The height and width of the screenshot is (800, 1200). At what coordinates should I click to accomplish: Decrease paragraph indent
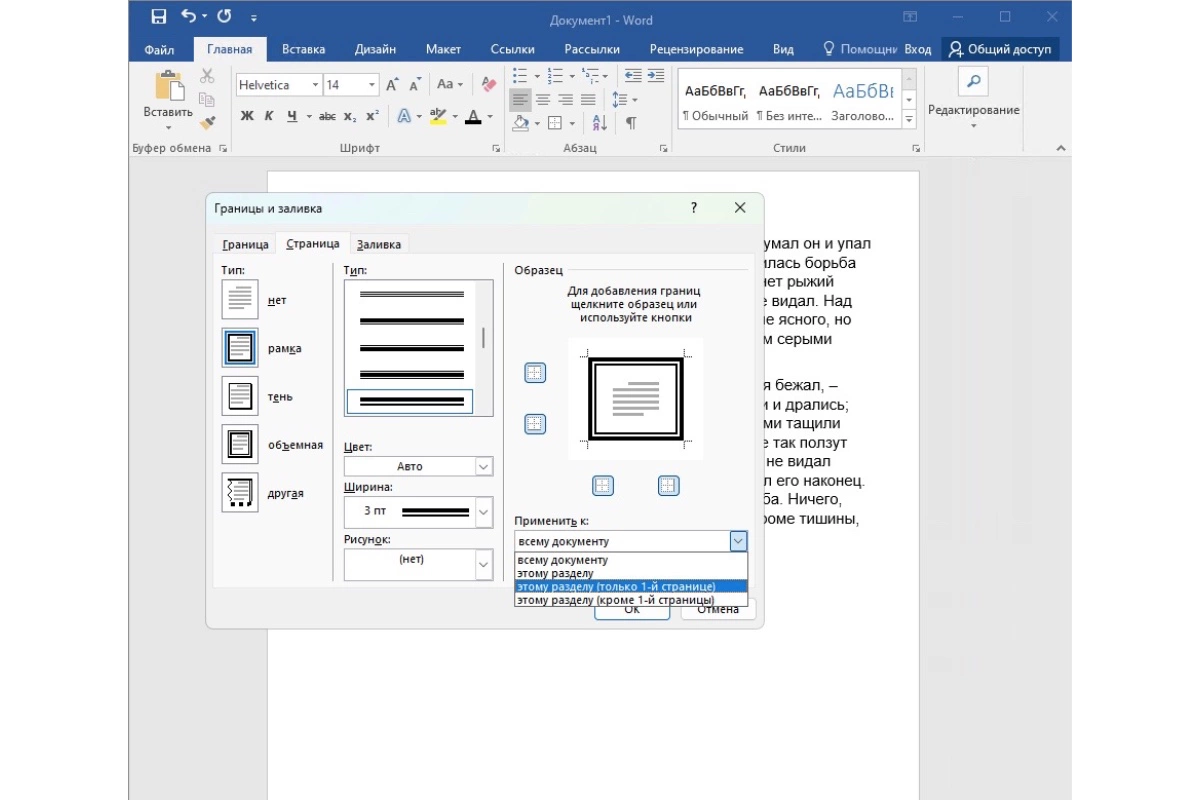(632, 76)
